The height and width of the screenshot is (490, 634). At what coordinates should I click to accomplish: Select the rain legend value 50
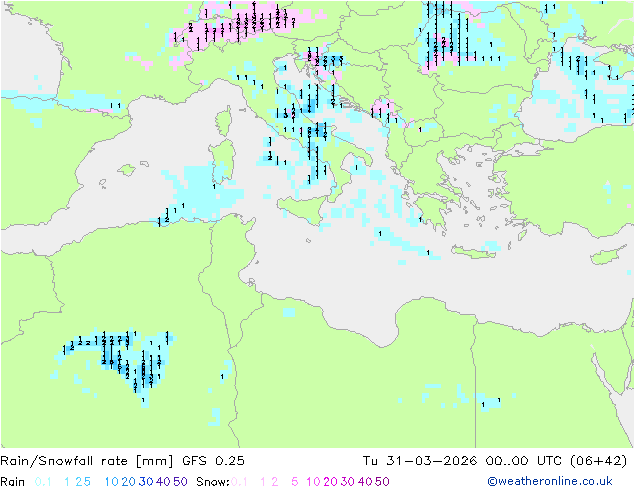(180, 482)
